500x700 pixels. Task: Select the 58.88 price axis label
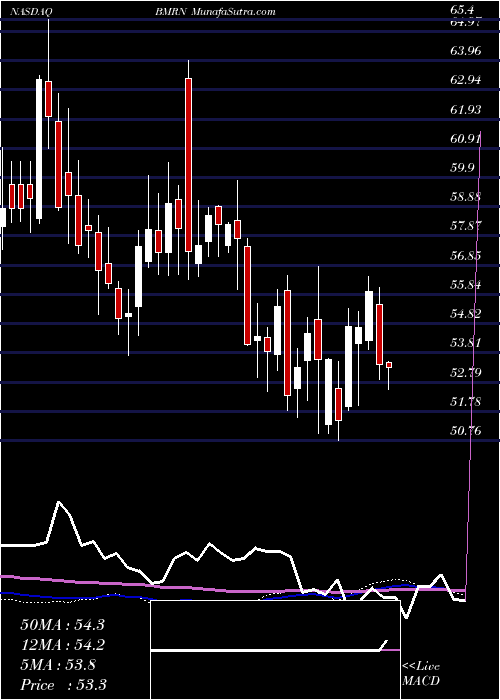tap(466, 196)
